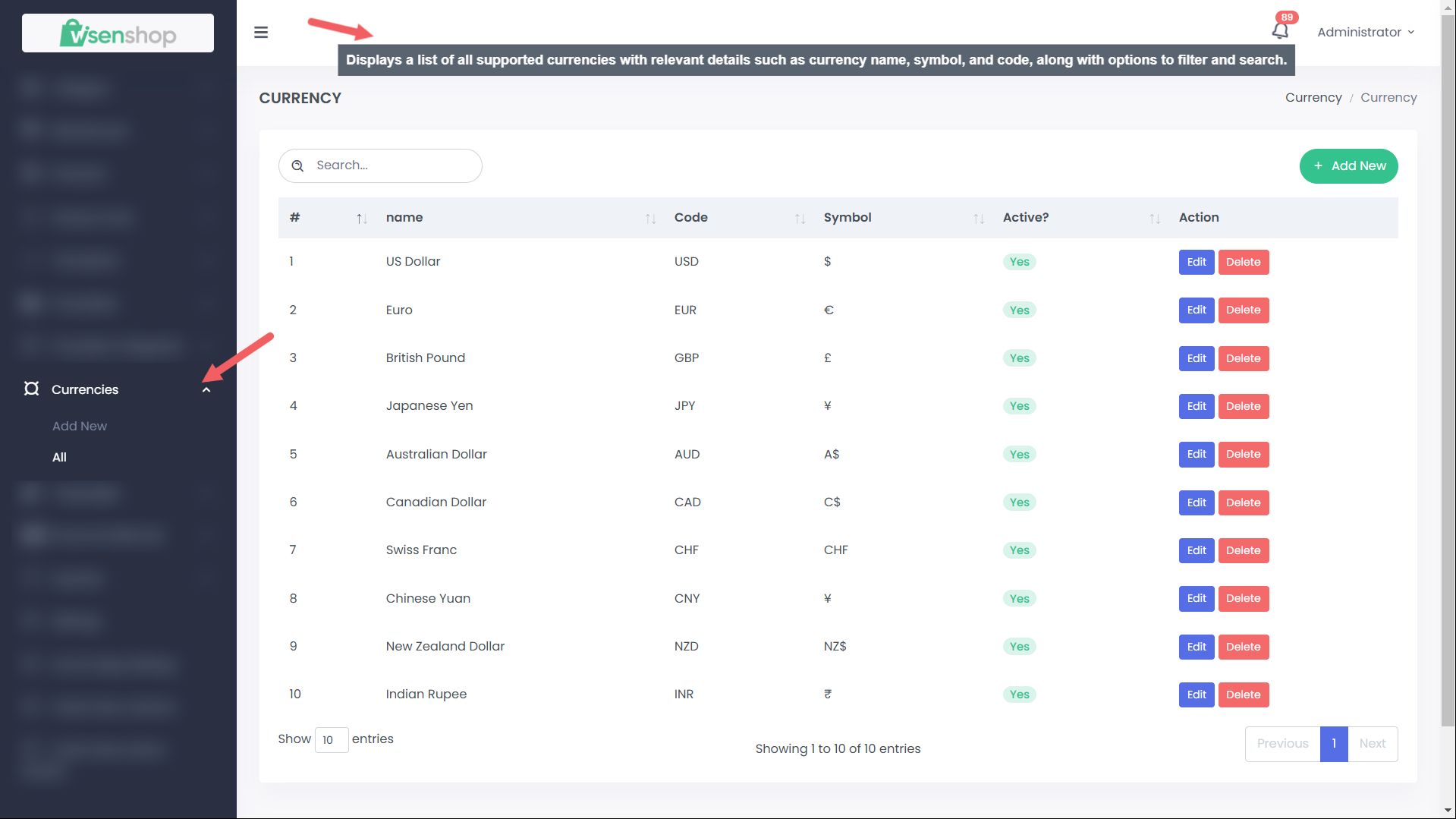Image resolution: width=1456 pixels, height=819 pixels.
Task: Sort by the Code column arrows
Action: 800,219
